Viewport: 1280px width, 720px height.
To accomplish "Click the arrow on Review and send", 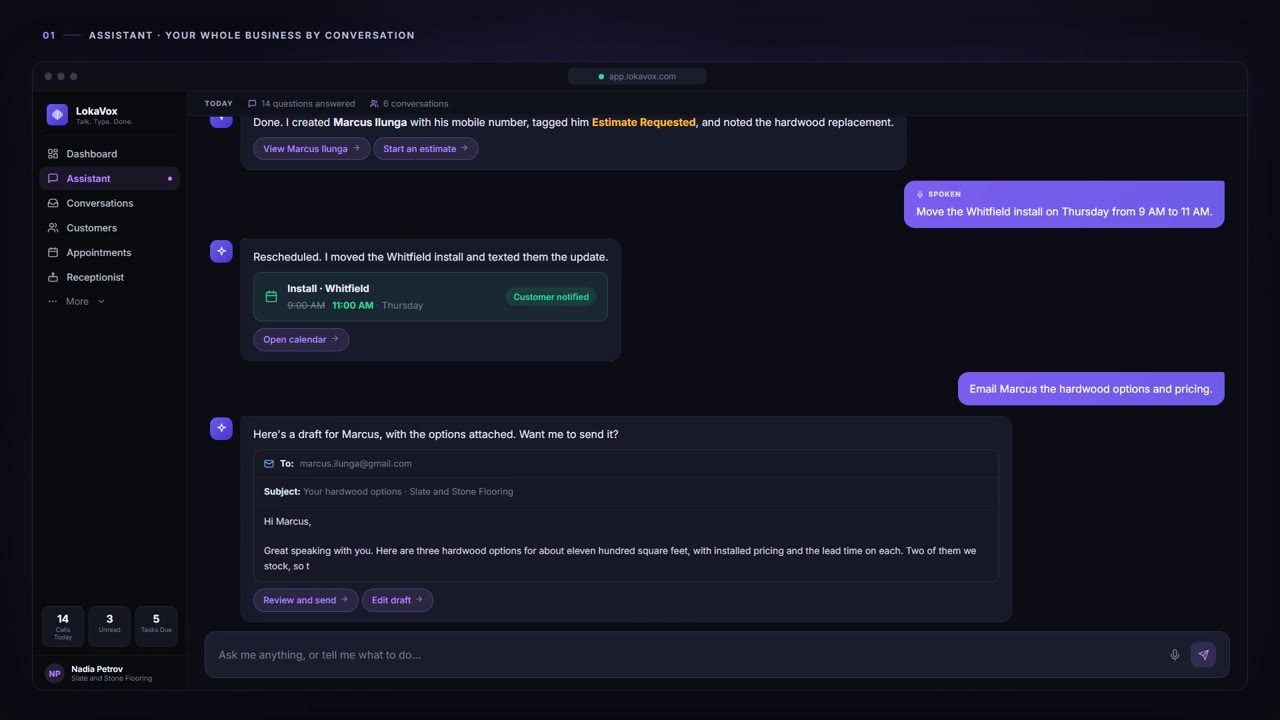I will click(345, 600).
